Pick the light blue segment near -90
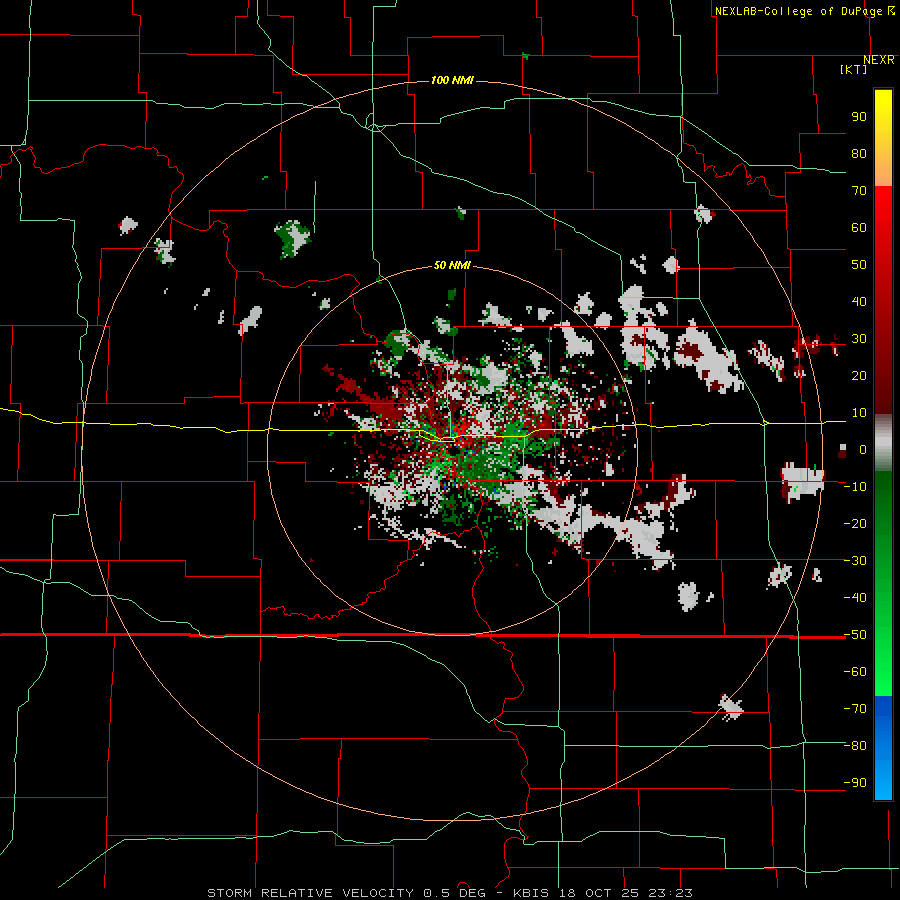The image size is (900, 900). (883, 781)
